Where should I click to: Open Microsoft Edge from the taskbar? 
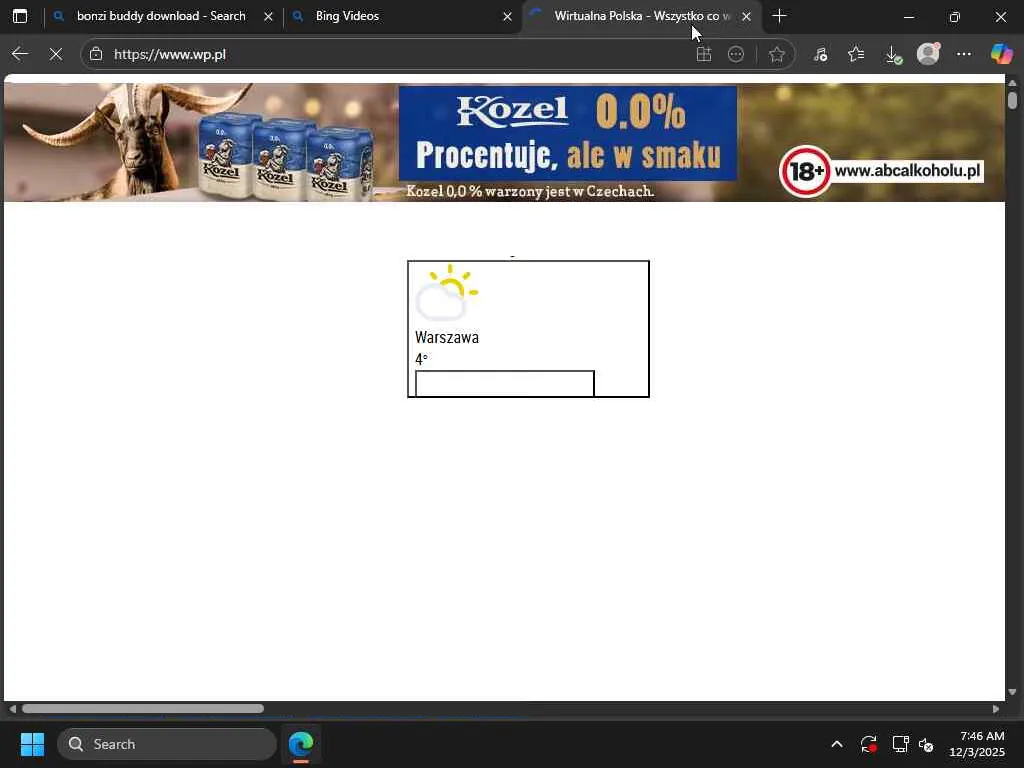[301, 744]
